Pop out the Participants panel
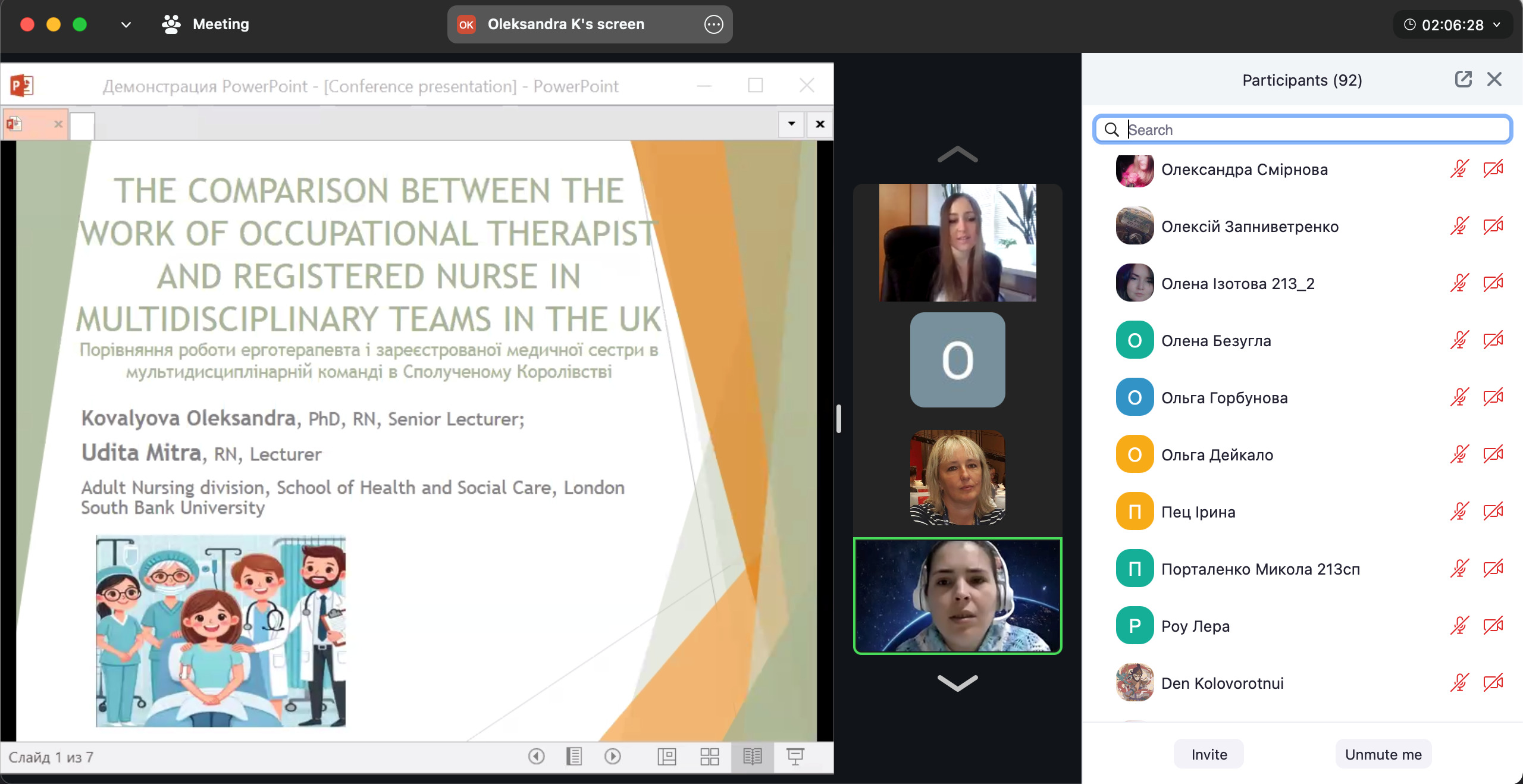The height and width of the screenshot is (784, 1523). click(x=1463, y=79)
